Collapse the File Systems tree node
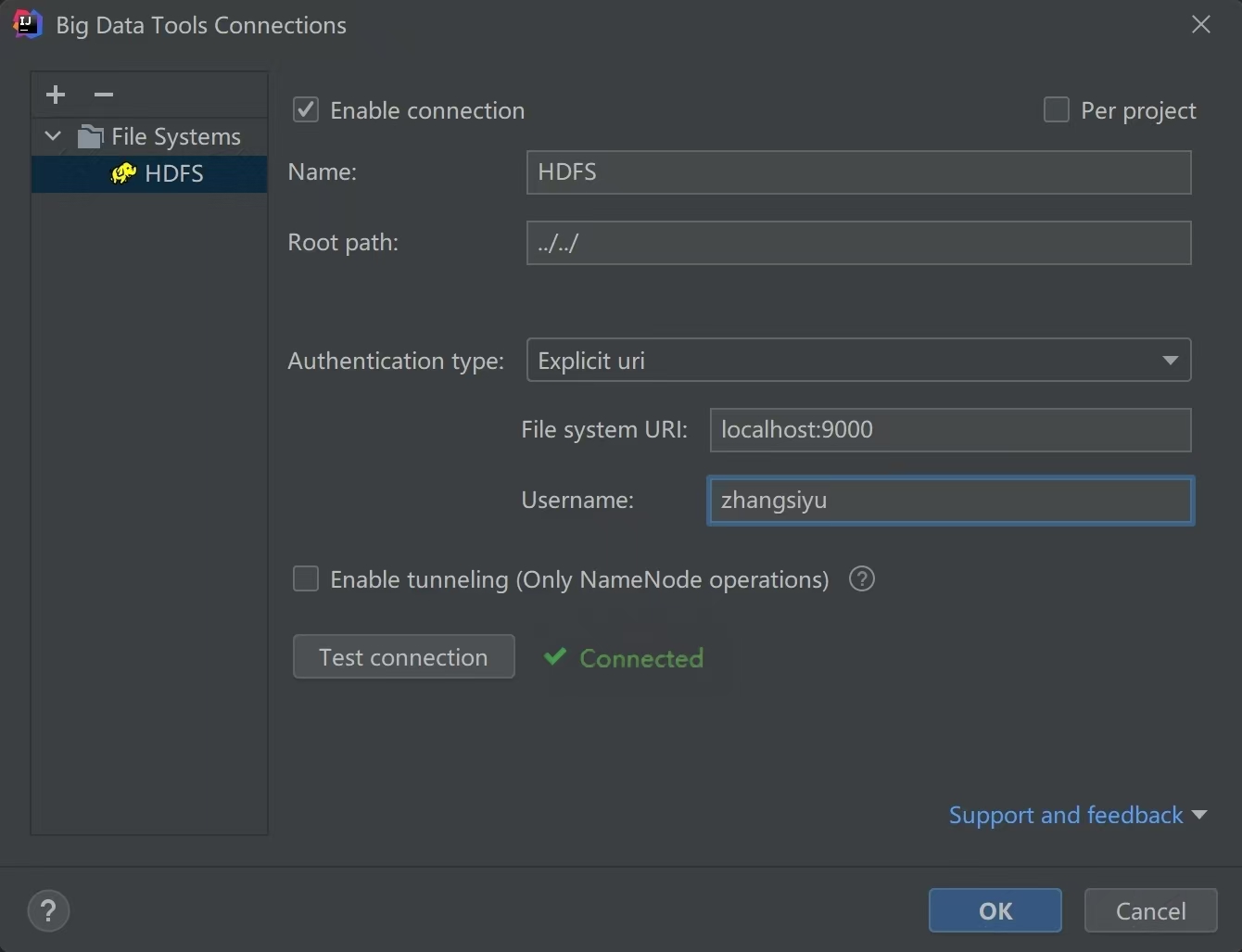This screenshot has width=1242, height=952. (x=52, y=135)
